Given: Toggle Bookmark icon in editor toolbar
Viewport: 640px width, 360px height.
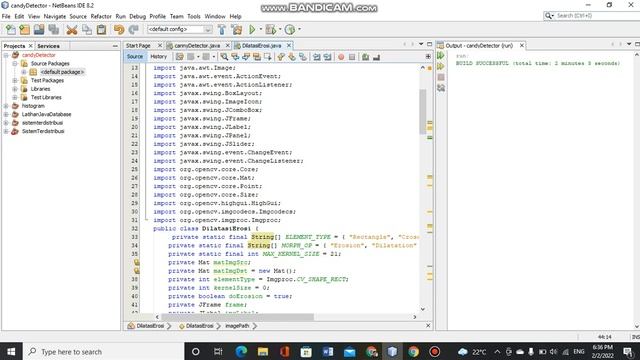Looking at the screenshot, I should pyautogui.click(x=303, y=57).
